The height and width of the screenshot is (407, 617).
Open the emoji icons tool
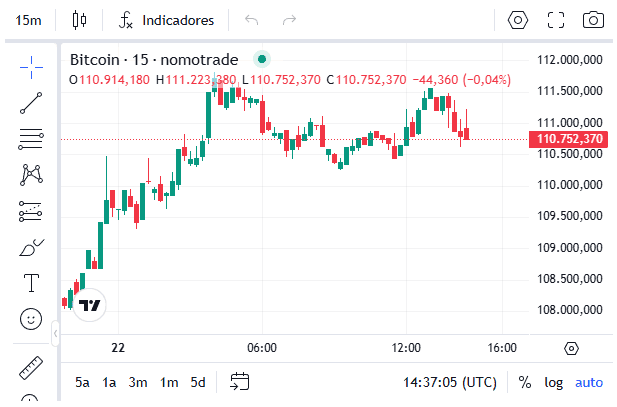click(31, 319)
